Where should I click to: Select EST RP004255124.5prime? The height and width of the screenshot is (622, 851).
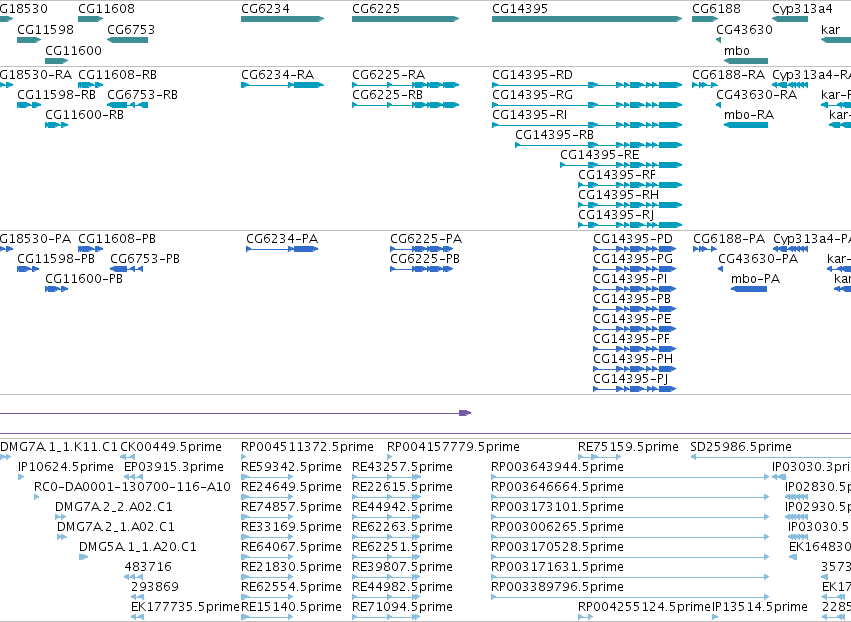click(x=644, y=607)
